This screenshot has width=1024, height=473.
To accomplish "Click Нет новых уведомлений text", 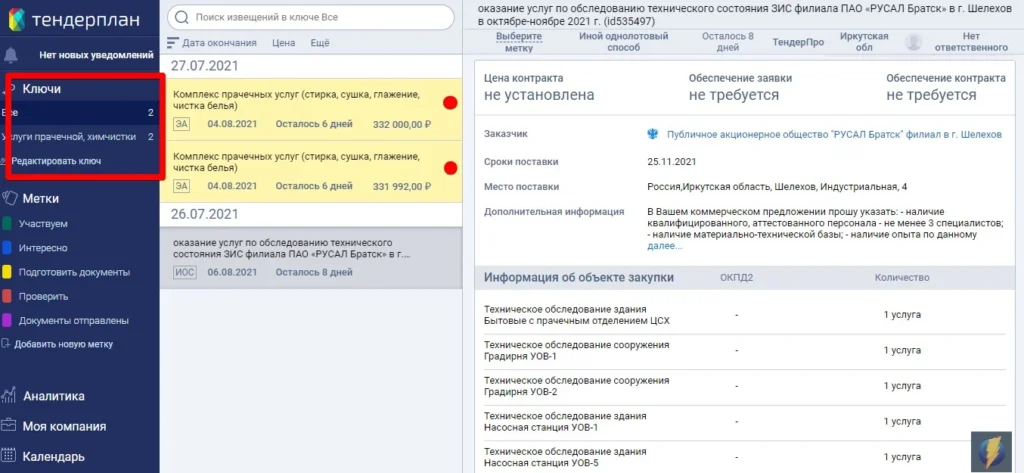I will pyautogui.click(x=96, y=55).
